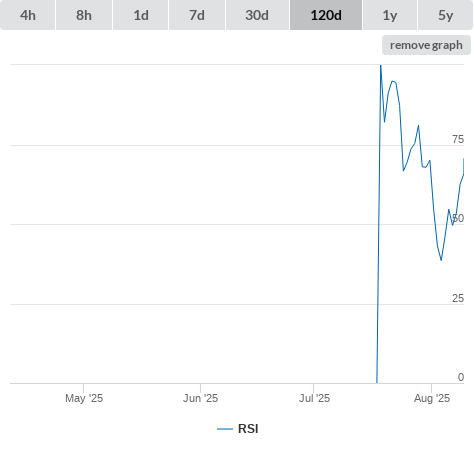Choose the 7d time range tab
474x455 pixels.
point(197,15)
